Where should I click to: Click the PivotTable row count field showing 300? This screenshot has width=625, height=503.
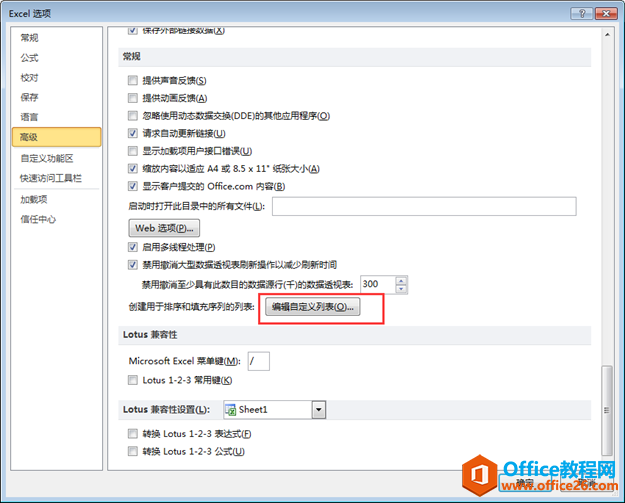pos(378,284)
